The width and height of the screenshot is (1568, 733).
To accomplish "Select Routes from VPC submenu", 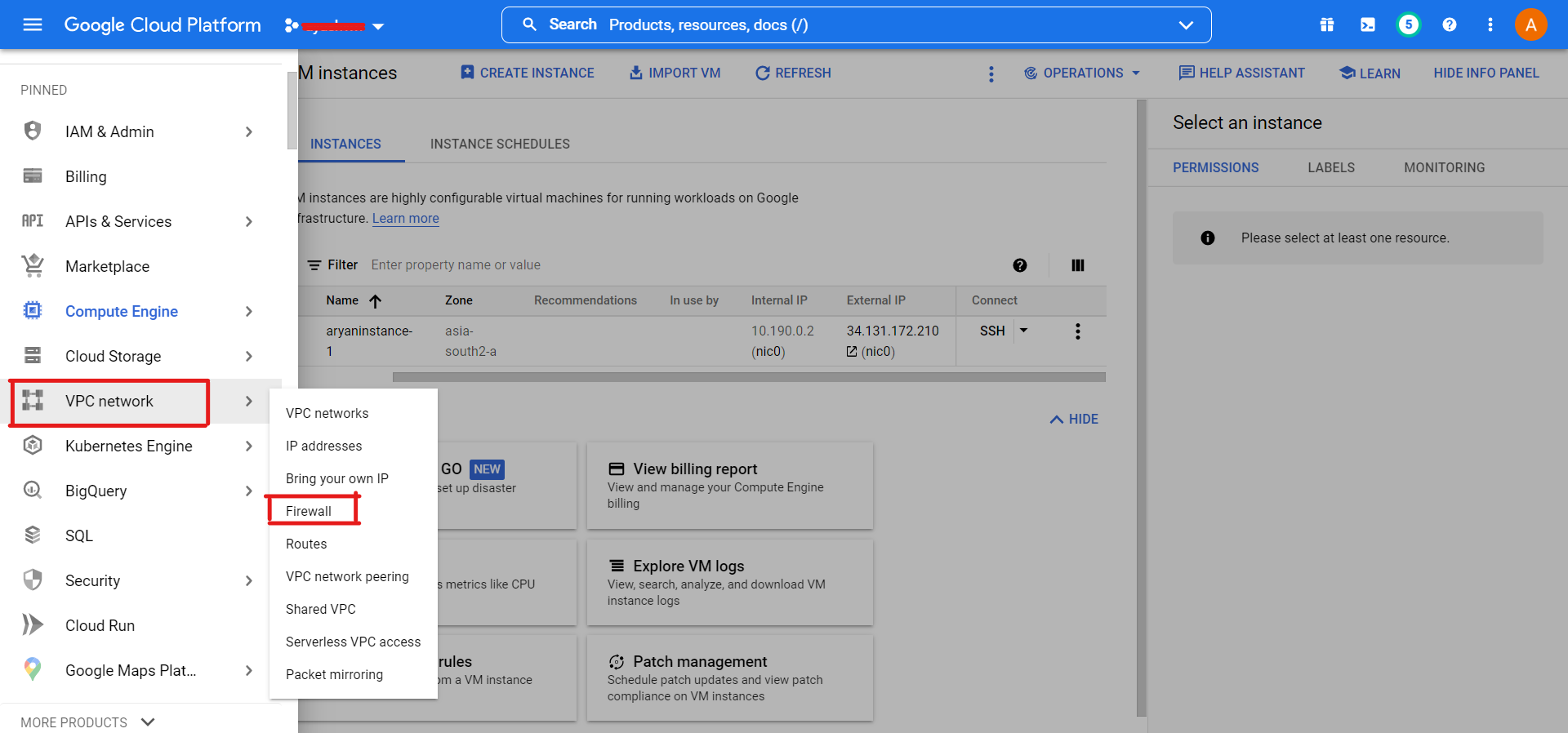I will [x=306, y=544].
